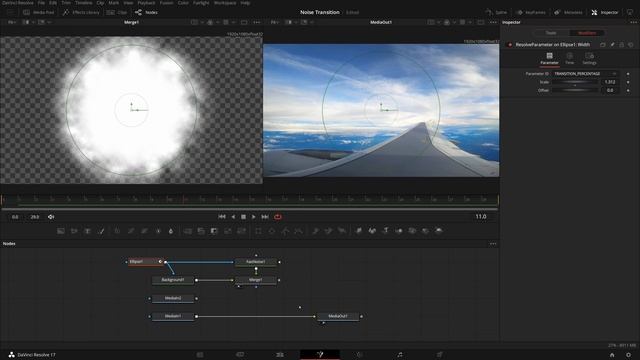Add a Rectangle mask from the toolbar
Screen dimensions: 640x360
[x=258, y=231]
